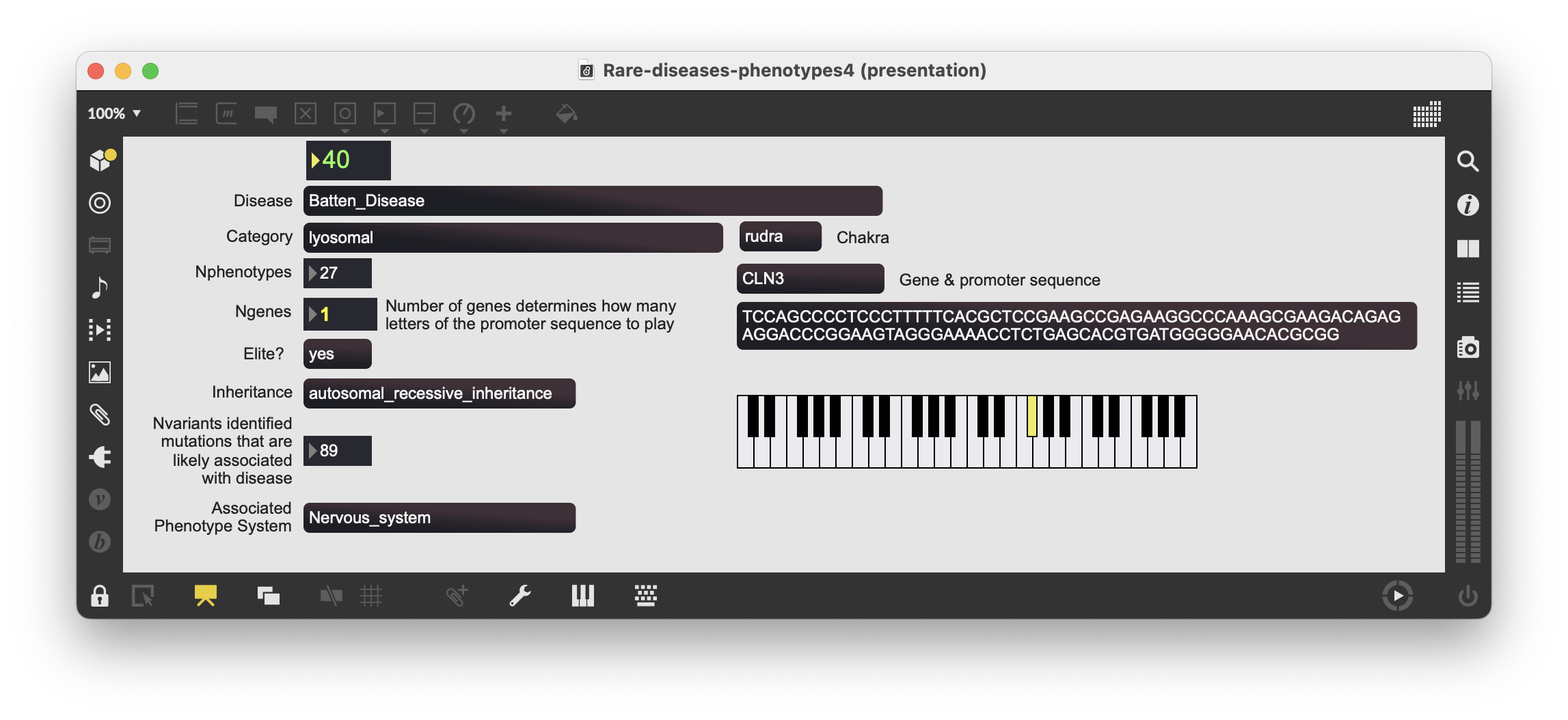Open the wrench debugging tools icon
The image size is (1568, 720).
[x=520, y=596]
